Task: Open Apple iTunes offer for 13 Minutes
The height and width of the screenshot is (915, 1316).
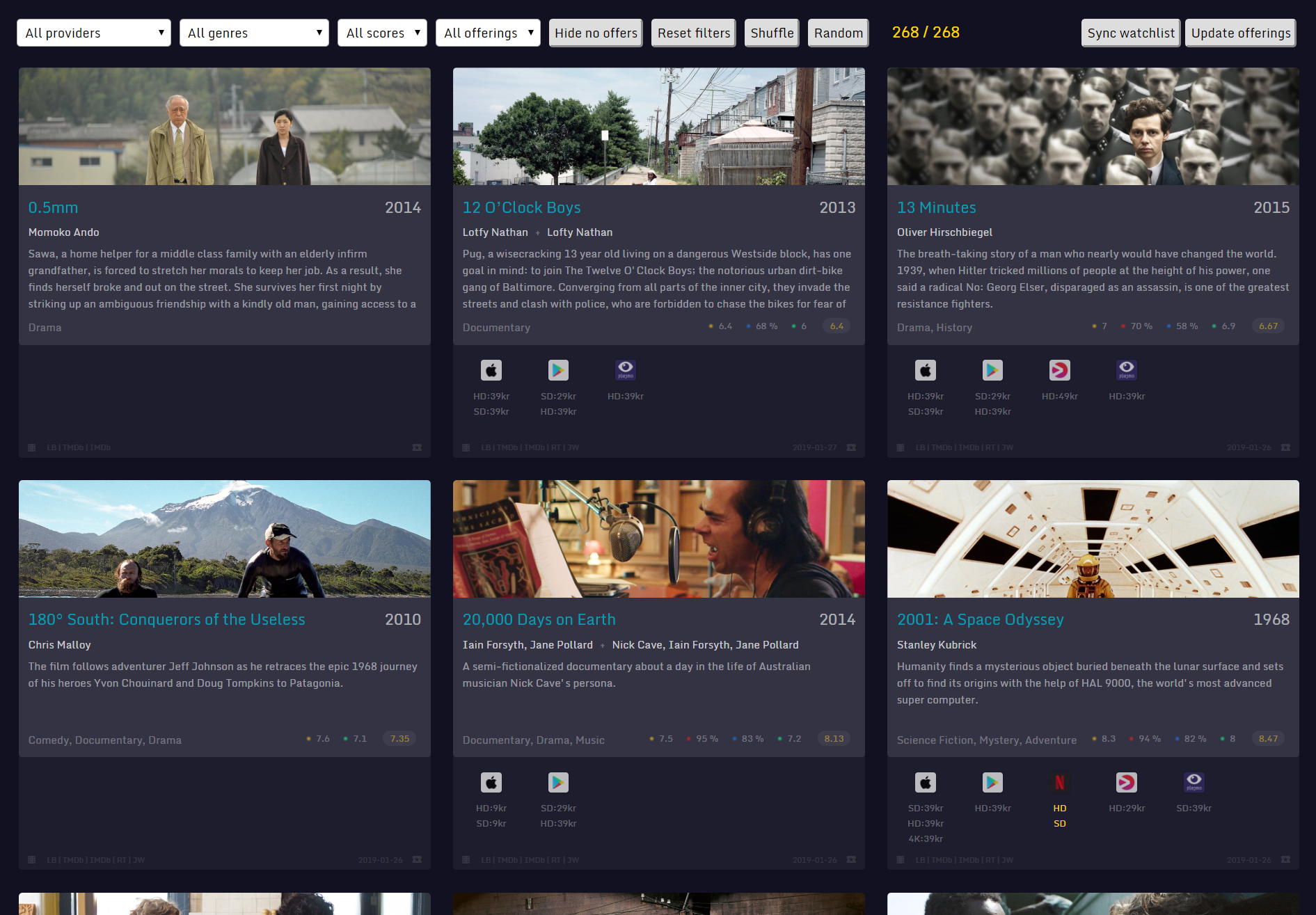Action: [x=926, y=370]
